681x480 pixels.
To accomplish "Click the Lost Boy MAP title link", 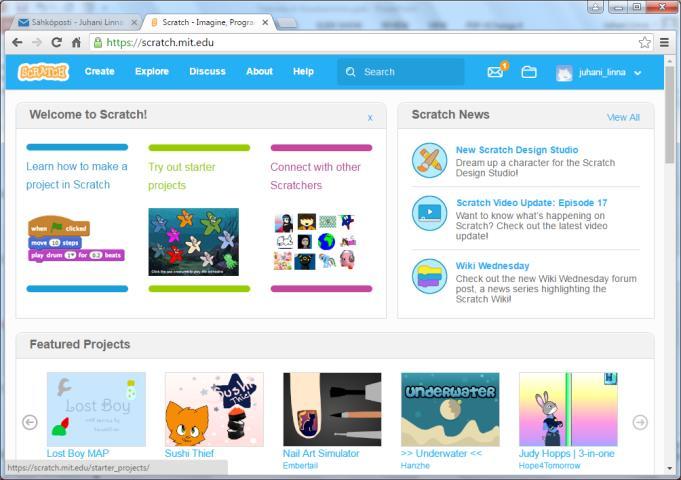I will (78, 454).
